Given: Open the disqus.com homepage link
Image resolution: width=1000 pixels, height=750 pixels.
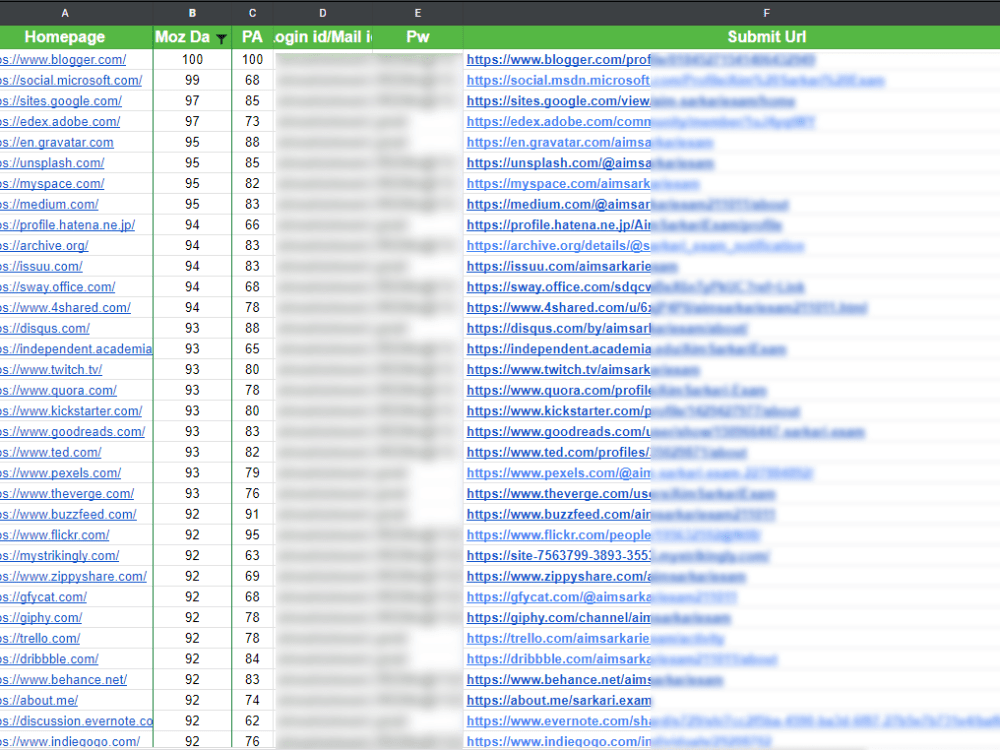Looking at the screenshot, I should [x=45, y=328].
